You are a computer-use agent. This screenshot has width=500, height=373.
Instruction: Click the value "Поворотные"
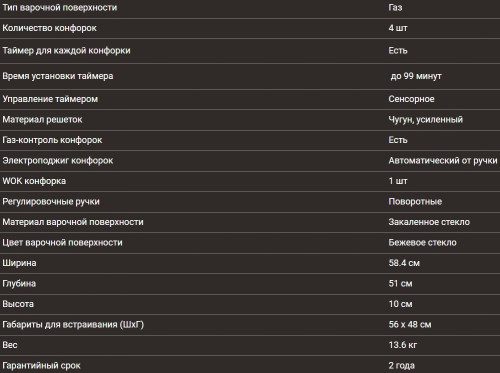click(415, 202)
